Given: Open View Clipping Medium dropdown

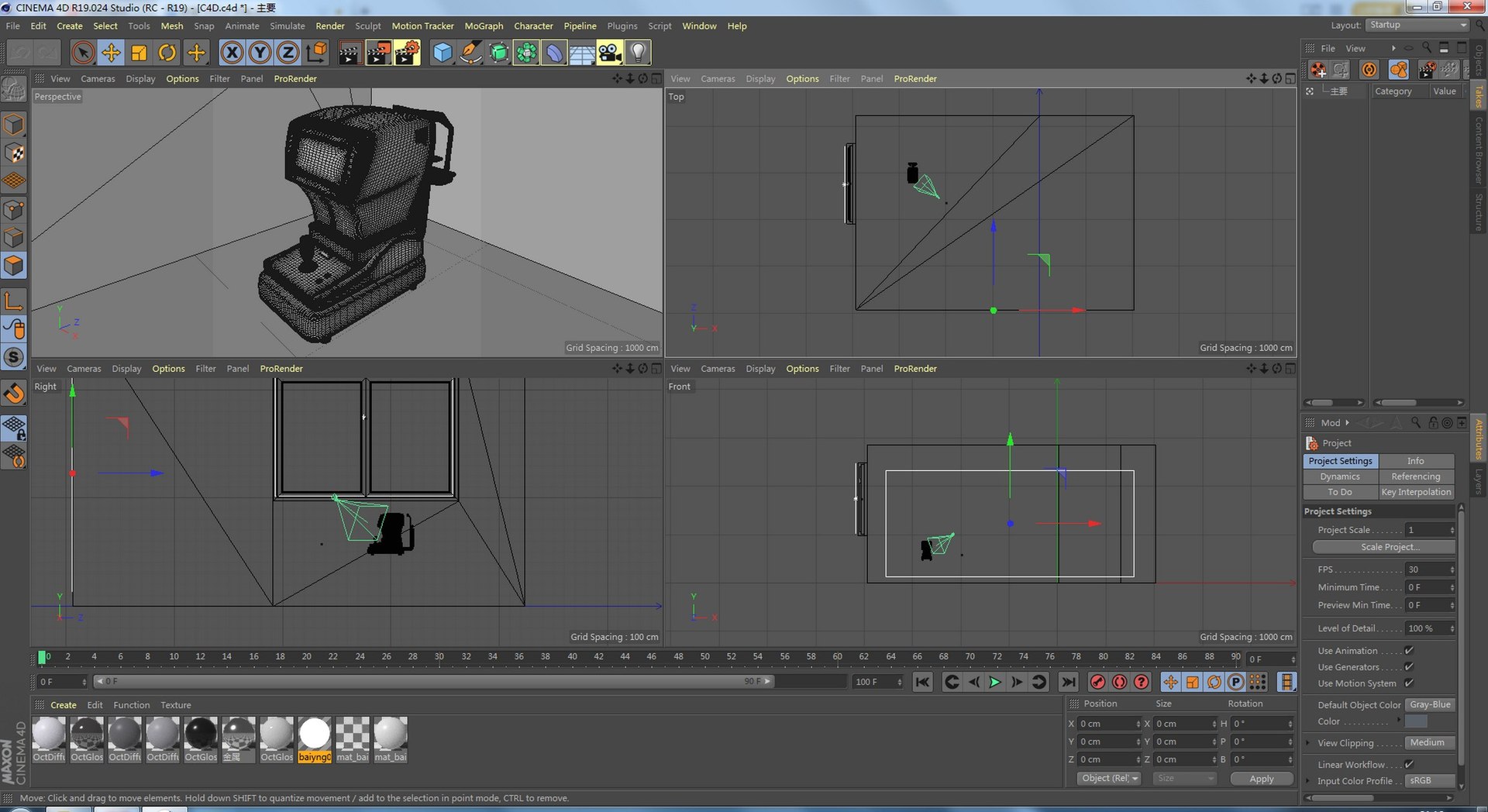Looking at the screenshot, I should point(1430,743).
